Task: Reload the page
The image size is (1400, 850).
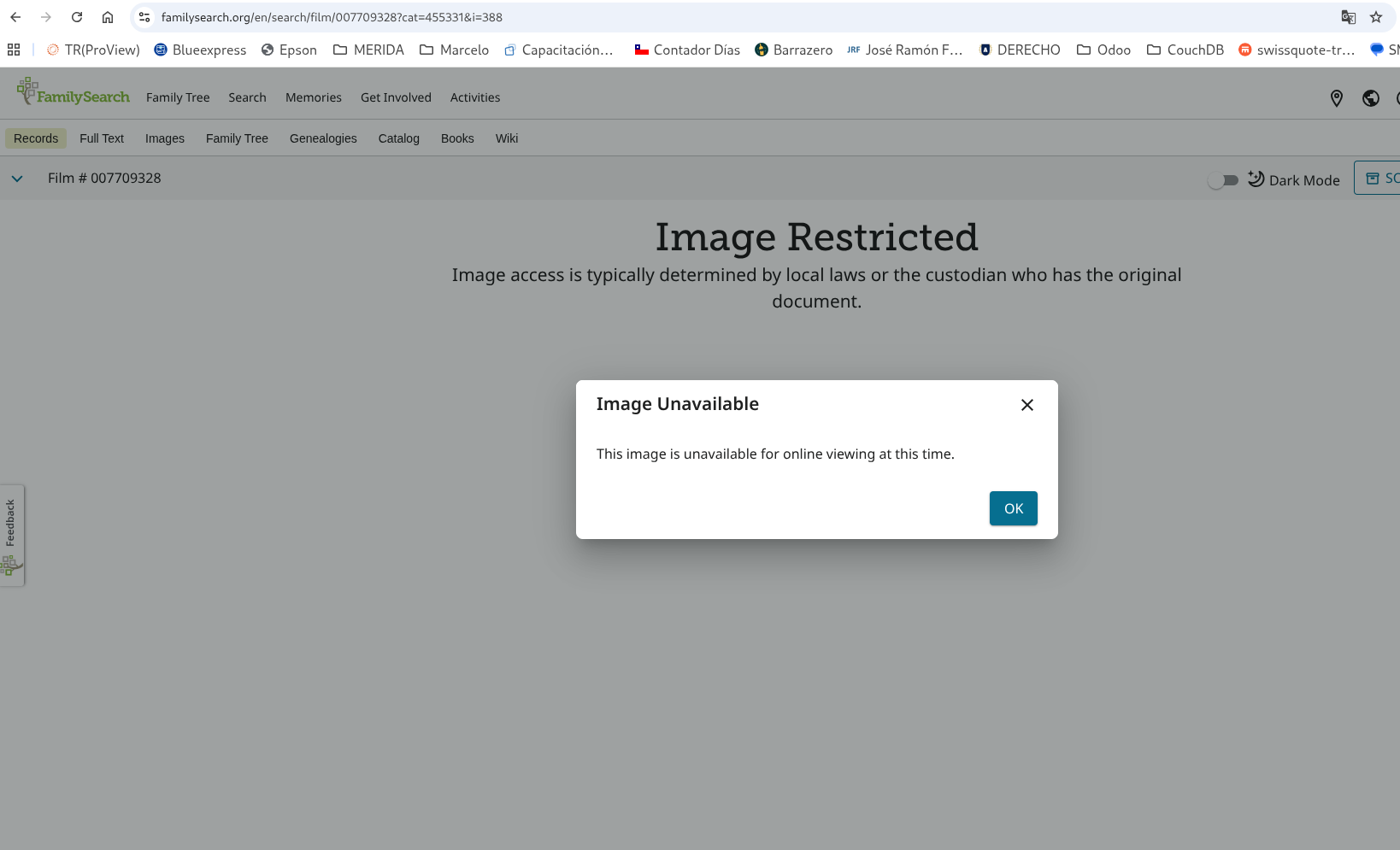Action: (x=77, y=17)
